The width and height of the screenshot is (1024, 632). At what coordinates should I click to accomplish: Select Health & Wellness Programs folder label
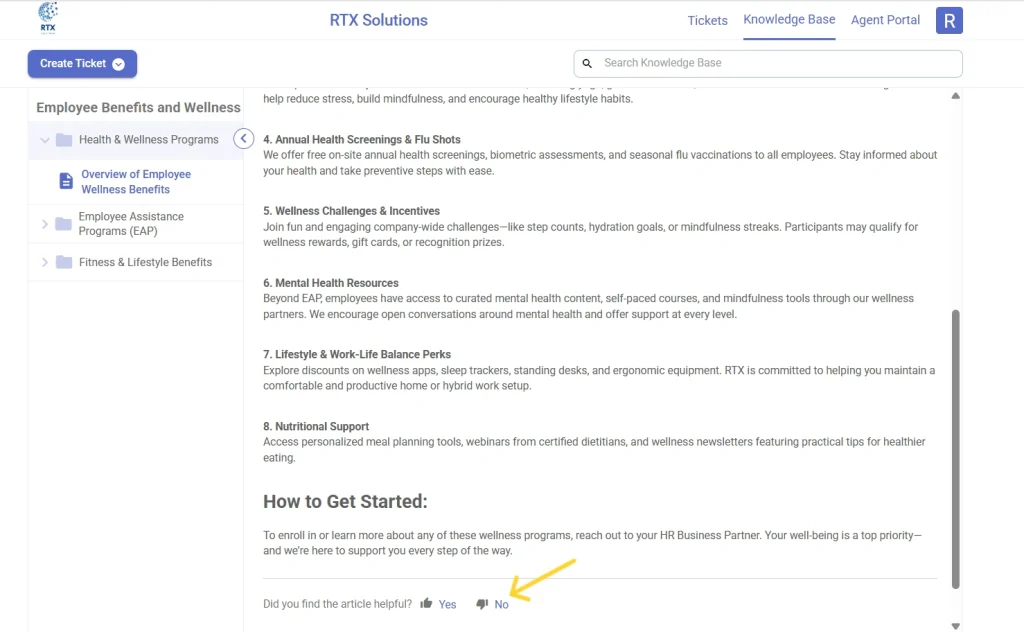(148, 140)
